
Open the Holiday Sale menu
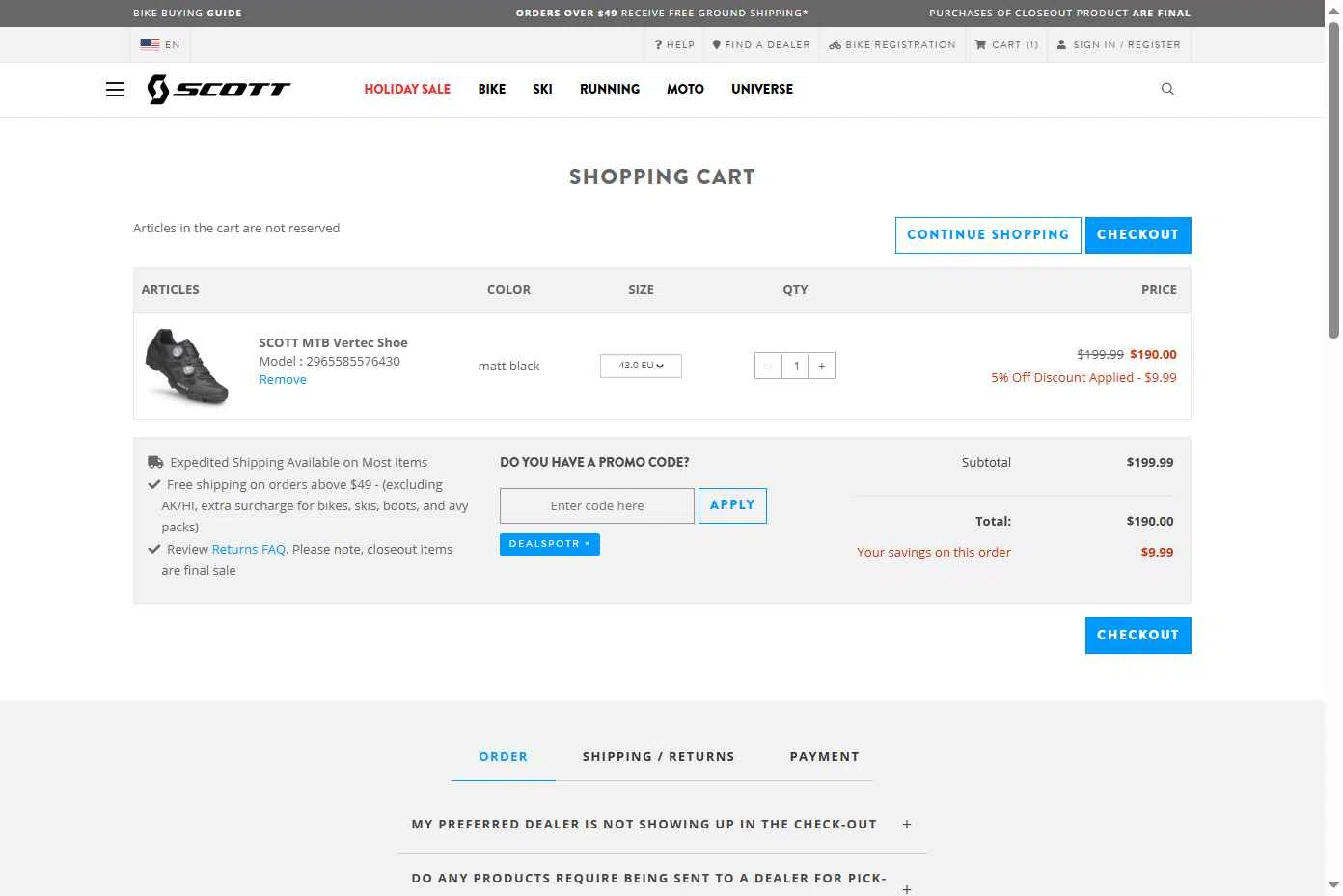click(x=407, y=89)
